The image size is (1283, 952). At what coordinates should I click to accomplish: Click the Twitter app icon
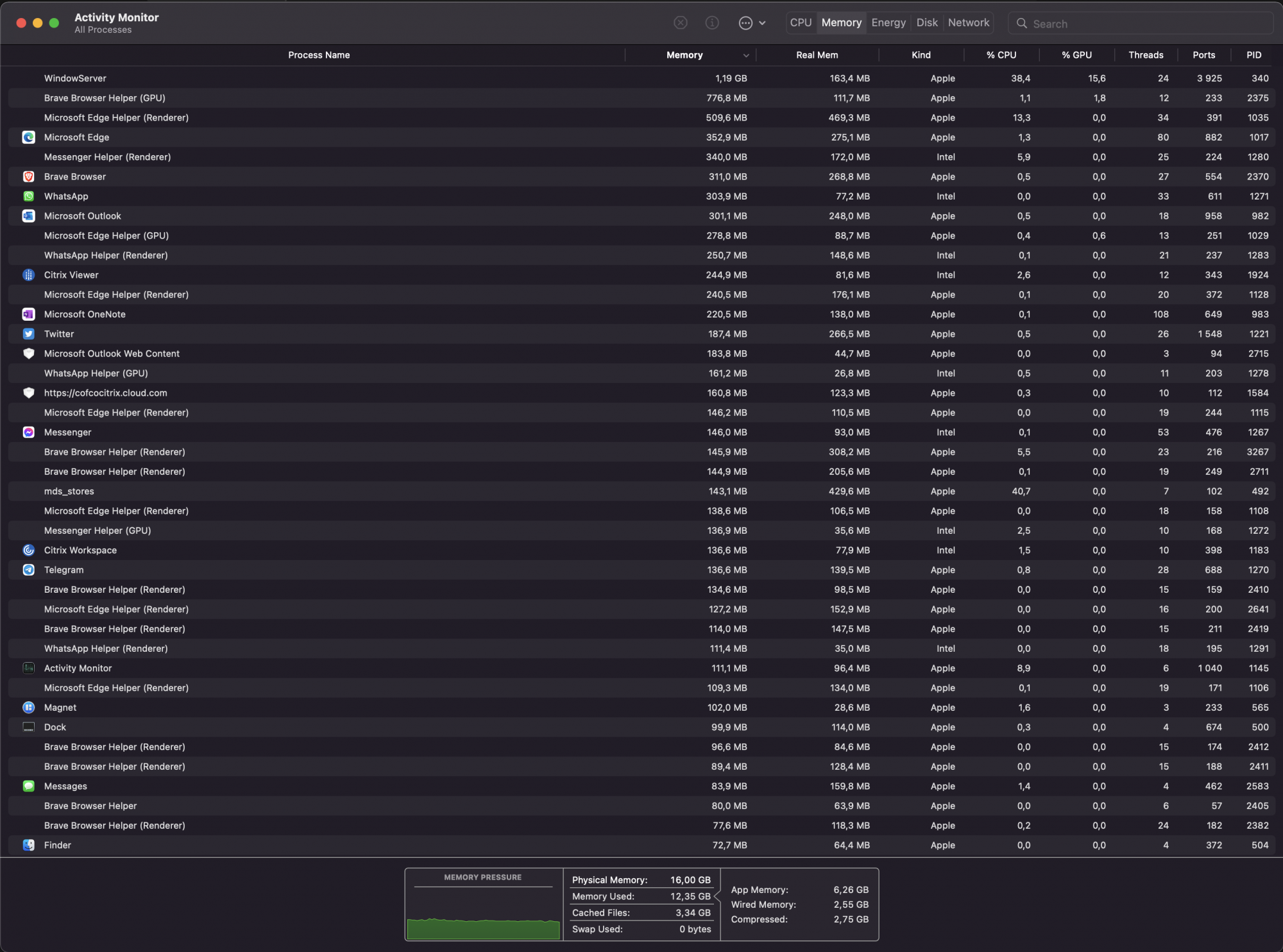28,334
